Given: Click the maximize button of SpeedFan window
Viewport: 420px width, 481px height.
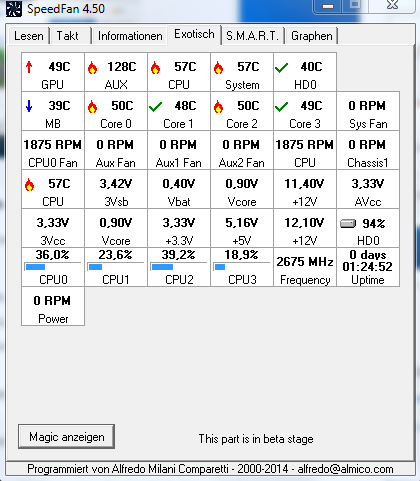Looking at the screenshot, I should click(x=355, y=5).
